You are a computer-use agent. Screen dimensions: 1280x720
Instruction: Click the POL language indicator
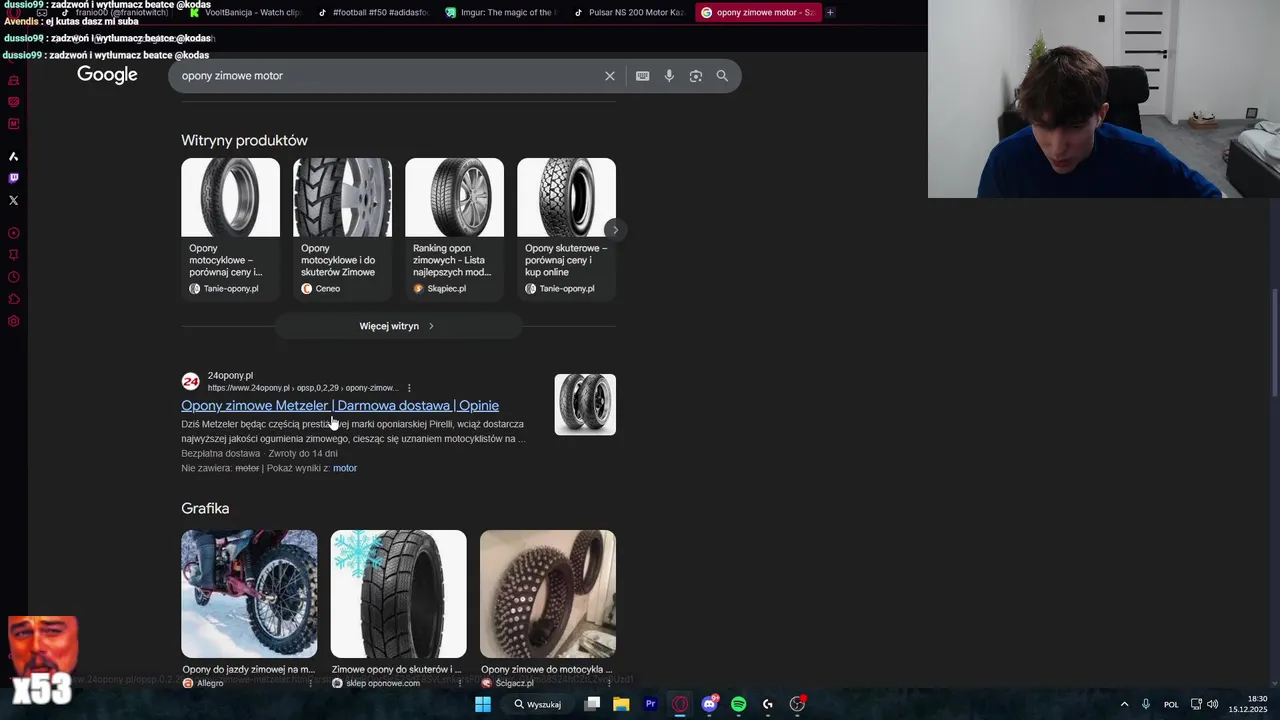[1171, 704]
